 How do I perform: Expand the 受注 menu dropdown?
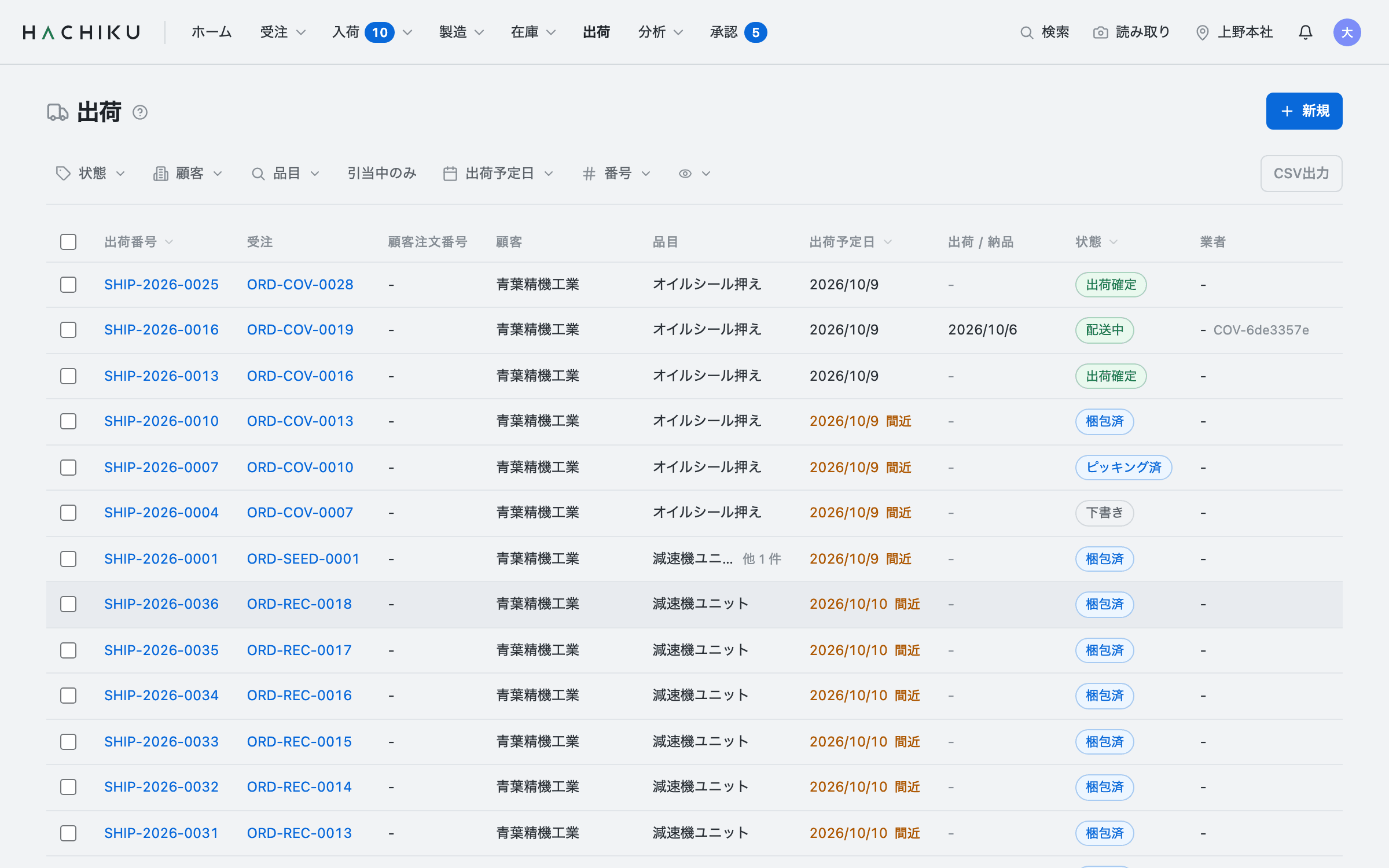283,32
